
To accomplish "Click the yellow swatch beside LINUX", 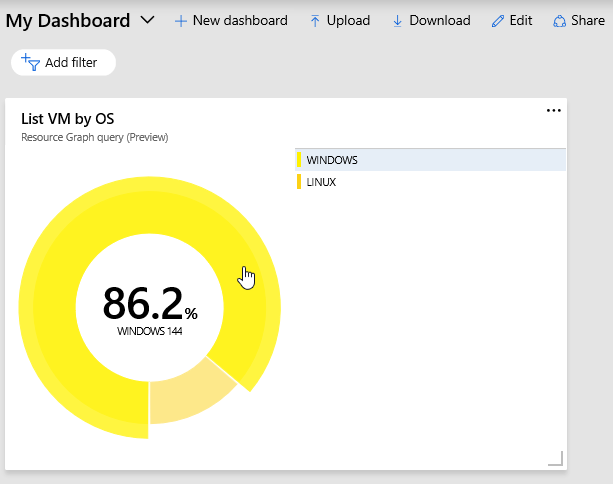I will (x=298, y=182).
